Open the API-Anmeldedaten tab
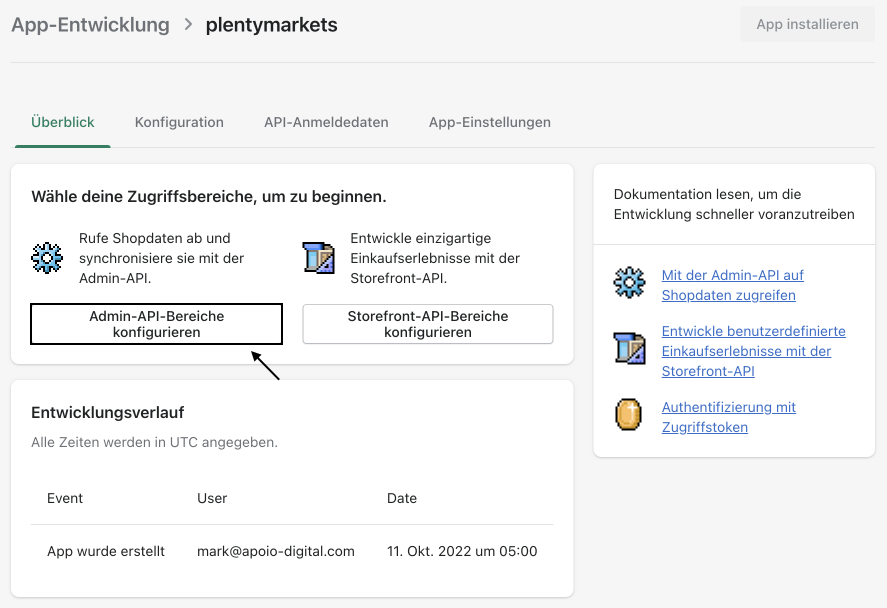Screen dimensions: 887x608 click(326, 122)
